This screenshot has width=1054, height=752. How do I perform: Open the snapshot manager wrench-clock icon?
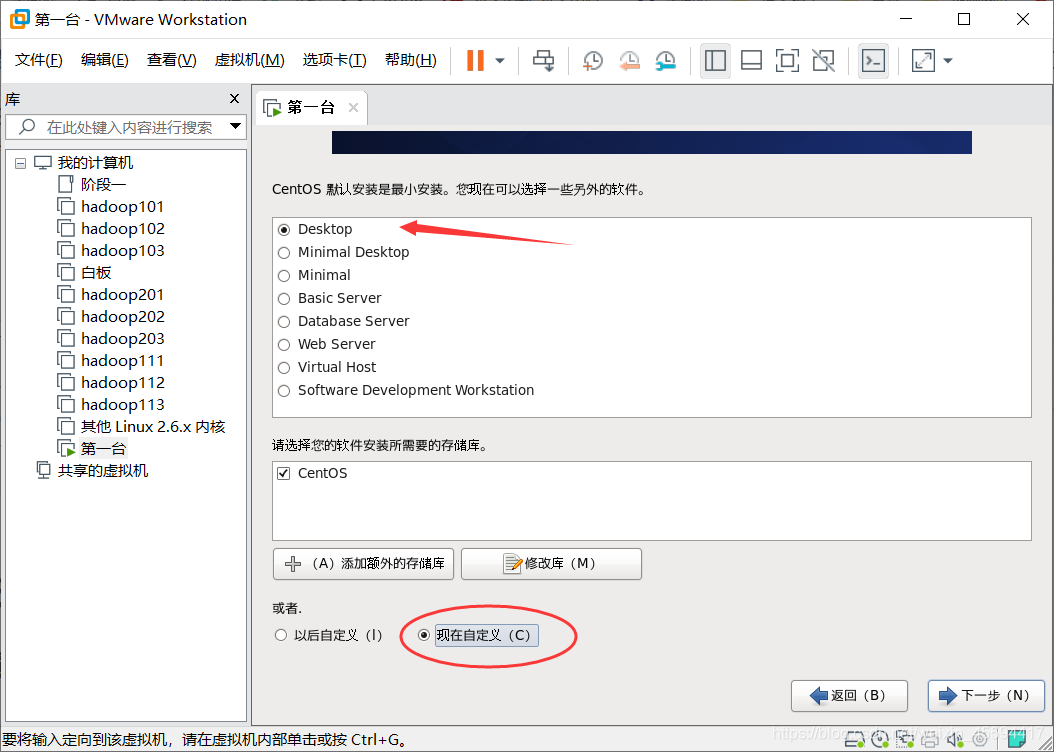point(665,60)
